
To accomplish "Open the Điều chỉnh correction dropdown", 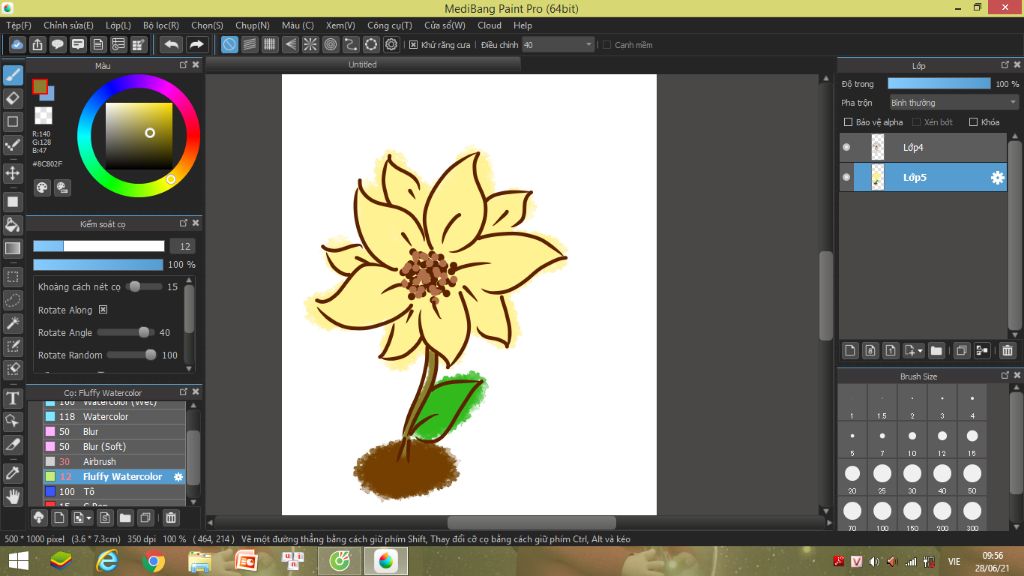I will (557, 45).
